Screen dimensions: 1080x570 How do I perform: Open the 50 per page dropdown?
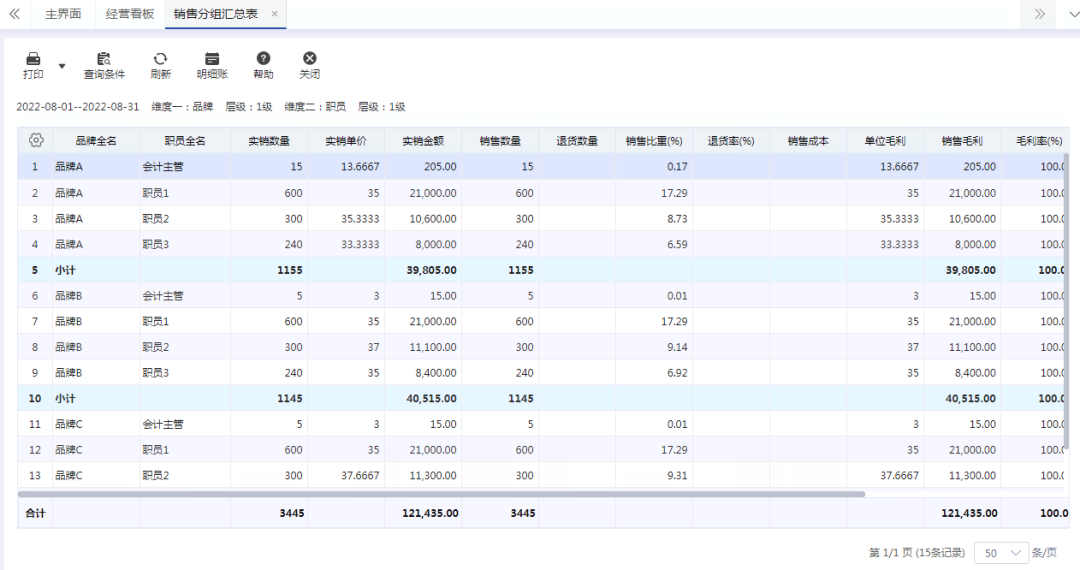point(1003,553)
